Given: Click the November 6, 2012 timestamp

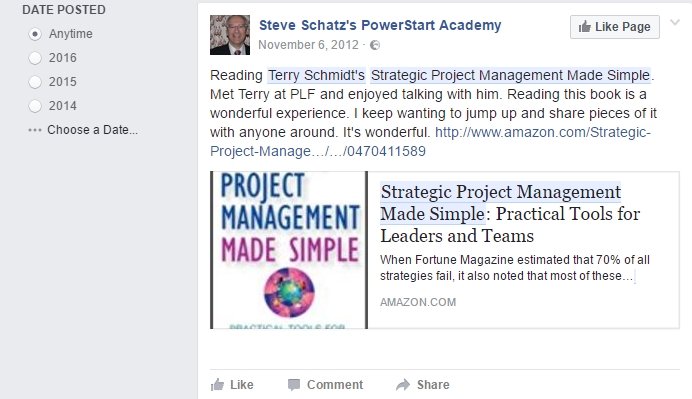Looking at the screenshot, I should [x=308, y=45].
